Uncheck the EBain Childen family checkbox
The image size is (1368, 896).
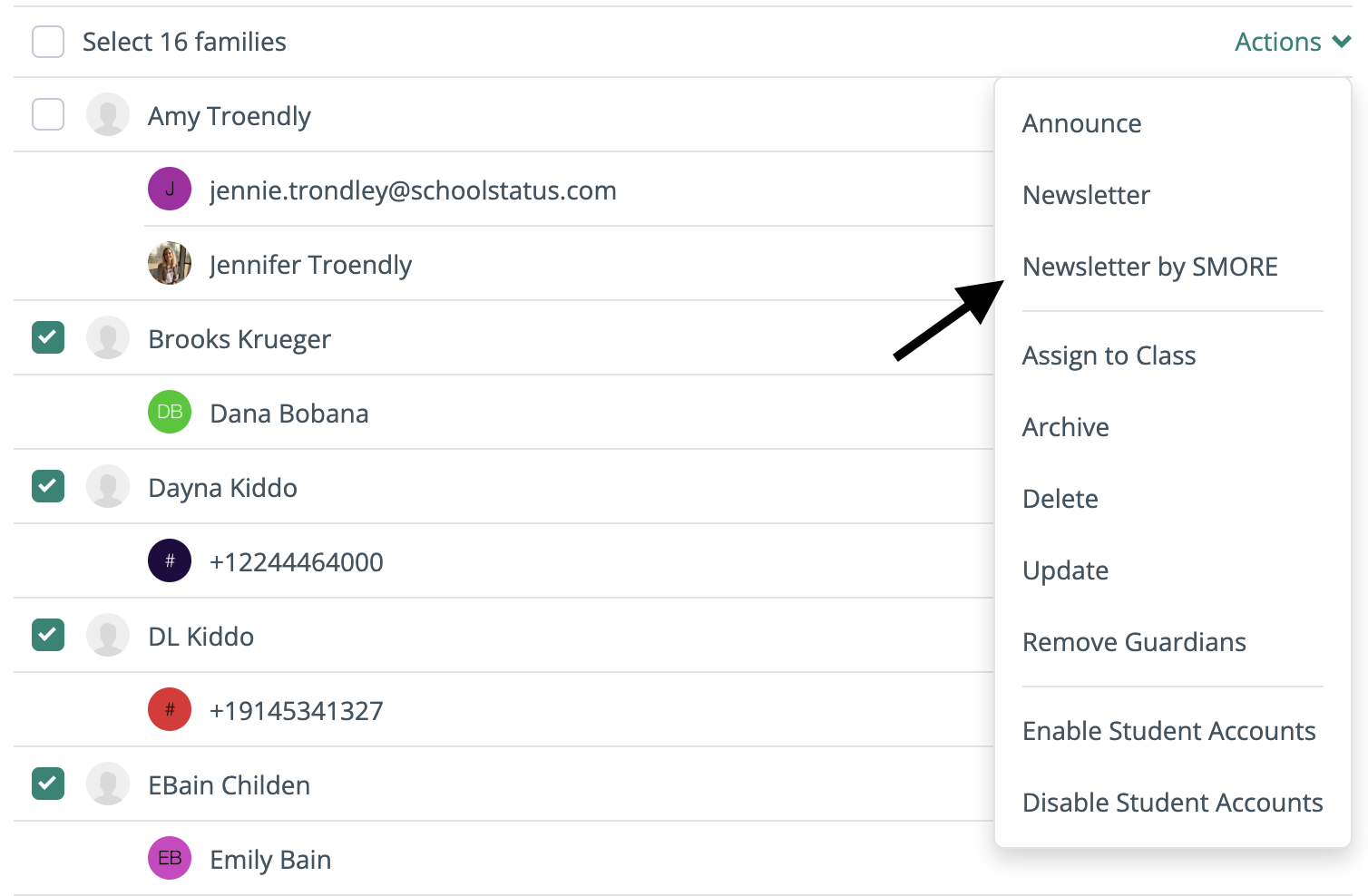[48, 784]
